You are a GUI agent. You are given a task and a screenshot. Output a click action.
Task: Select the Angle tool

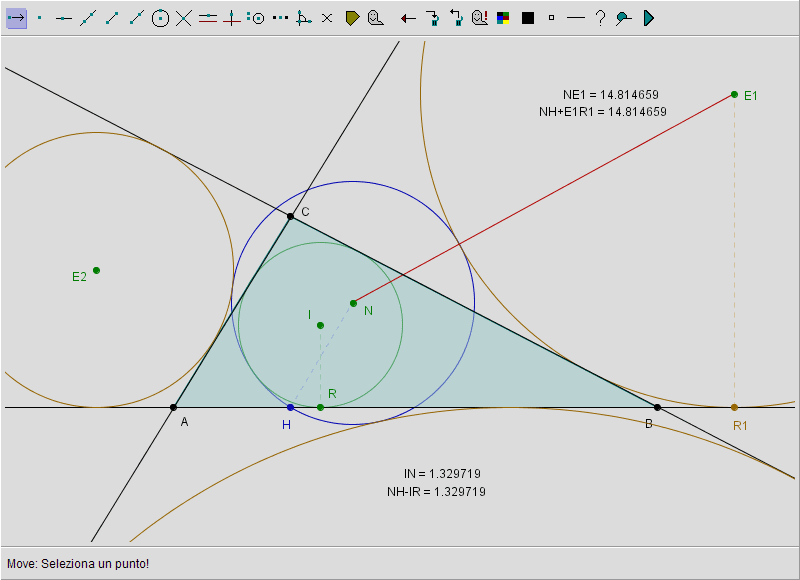point(304,18)
